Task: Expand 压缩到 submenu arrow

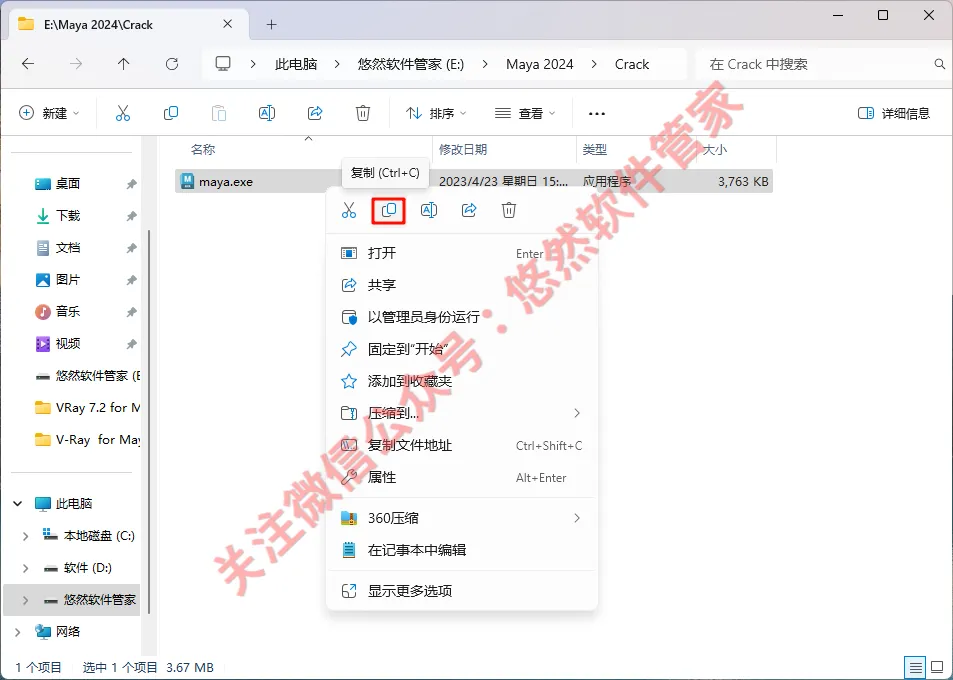Action: click(577, 413)
